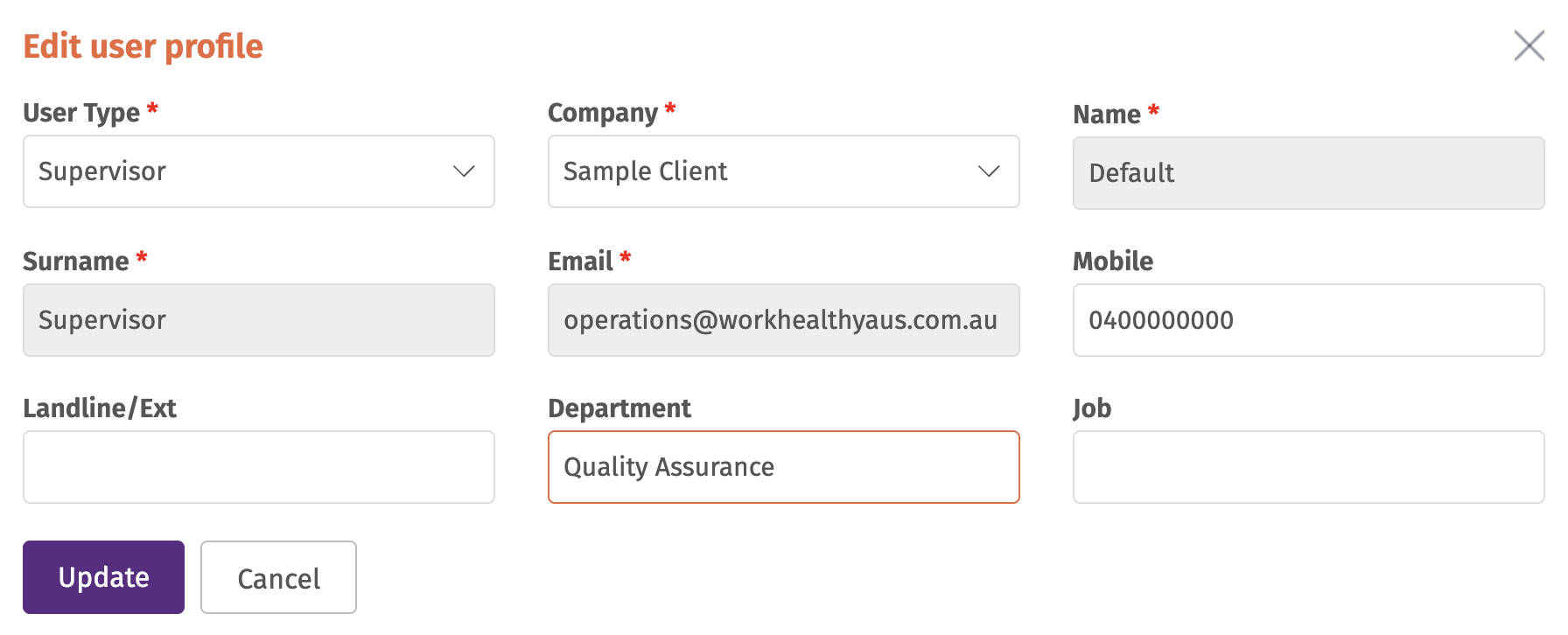The height and width of the screenshot is (635, 1568).
Task: Click the Mobile field label
Action: [1113, 261]
